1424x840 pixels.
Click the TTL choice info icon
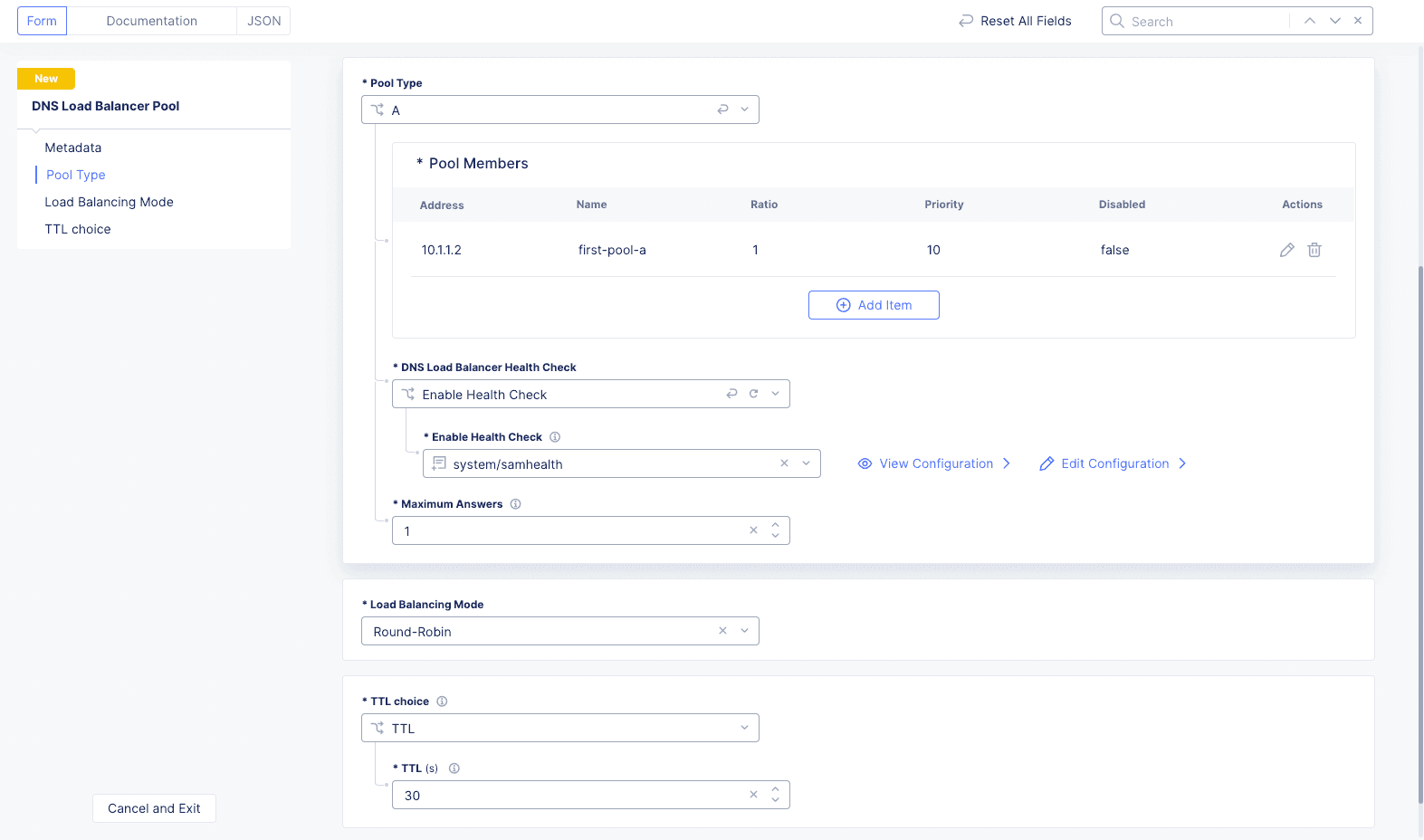click(442, 702)
